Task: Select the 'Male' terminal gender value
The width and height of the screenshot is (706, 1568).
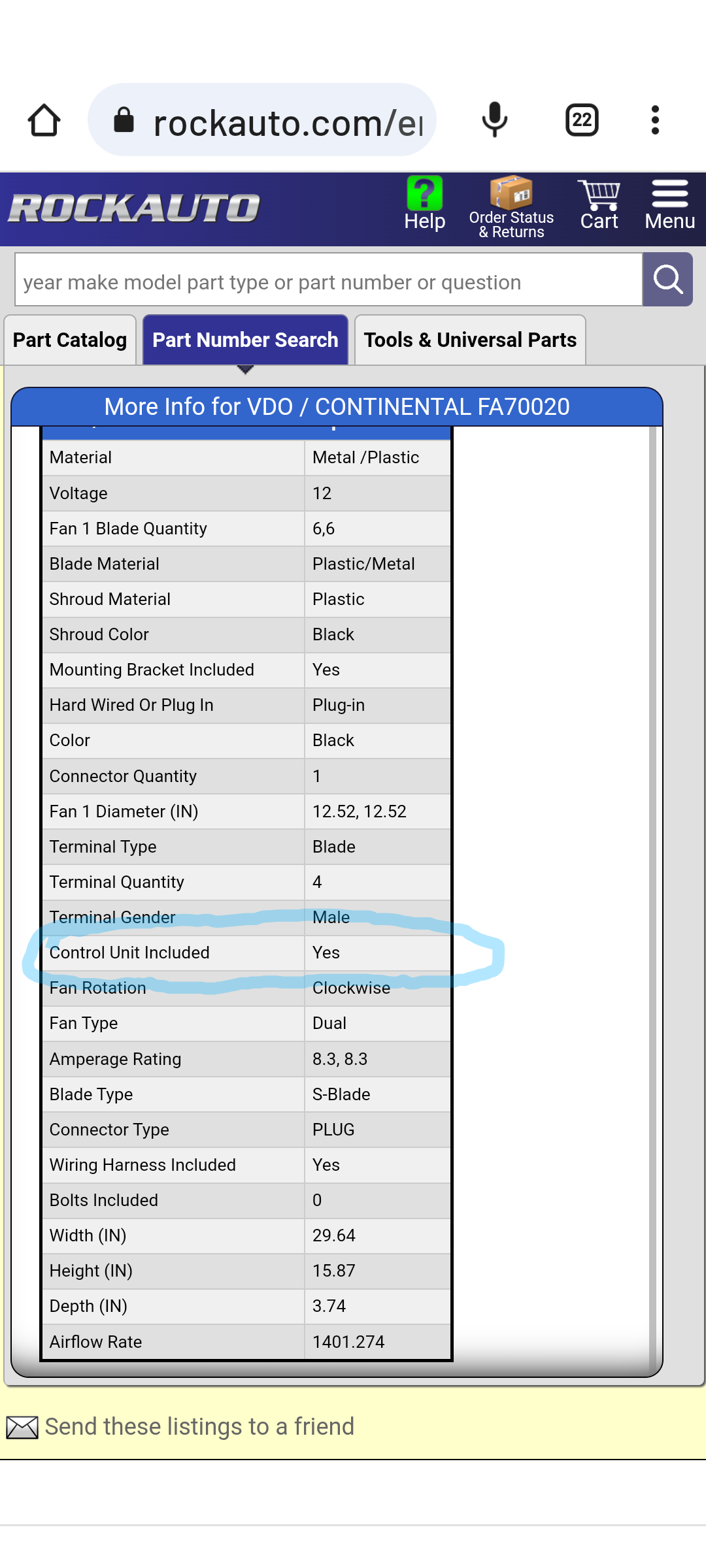Action: (331, 917)
